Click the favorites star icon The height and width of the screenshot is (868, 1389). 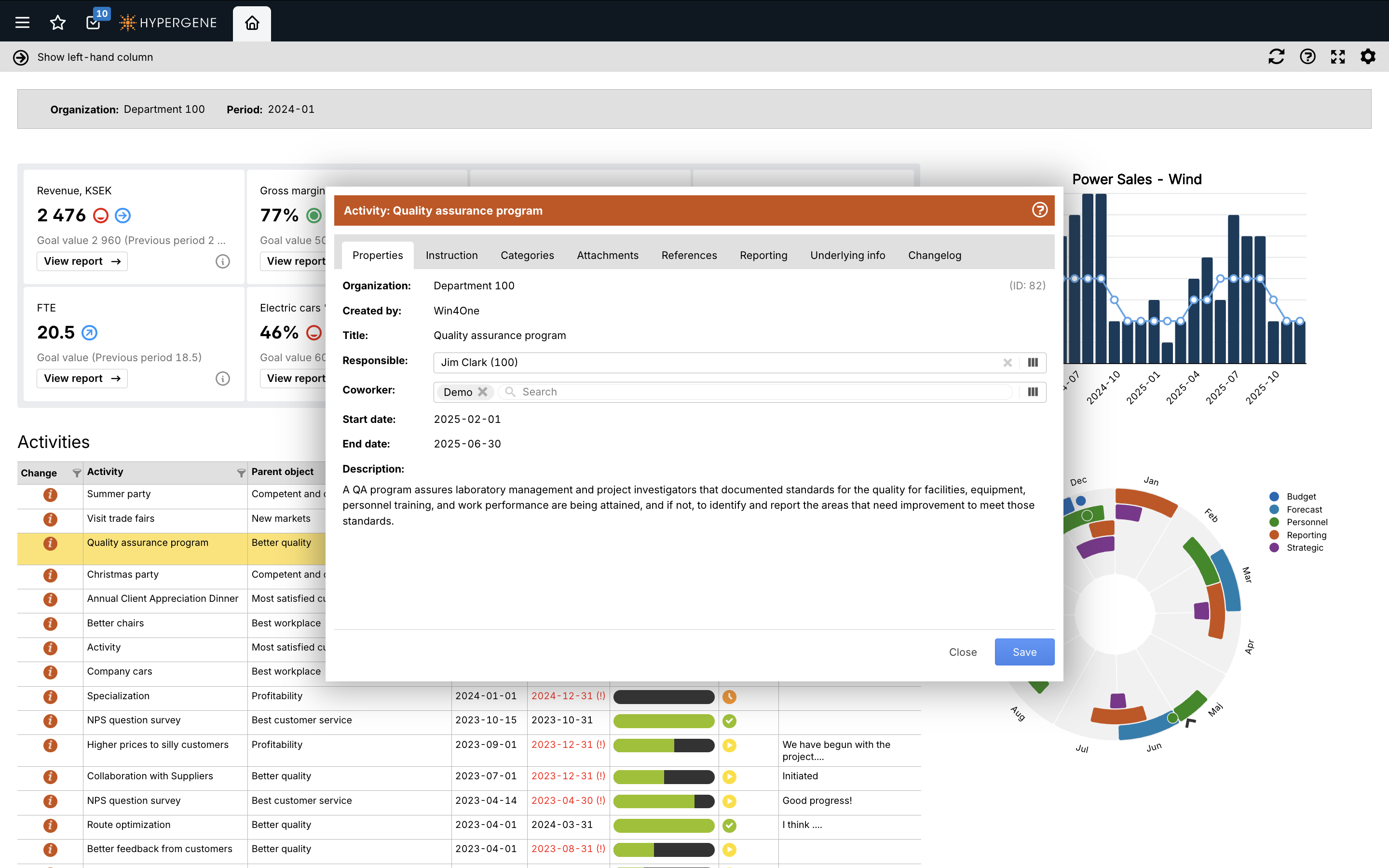57,22
